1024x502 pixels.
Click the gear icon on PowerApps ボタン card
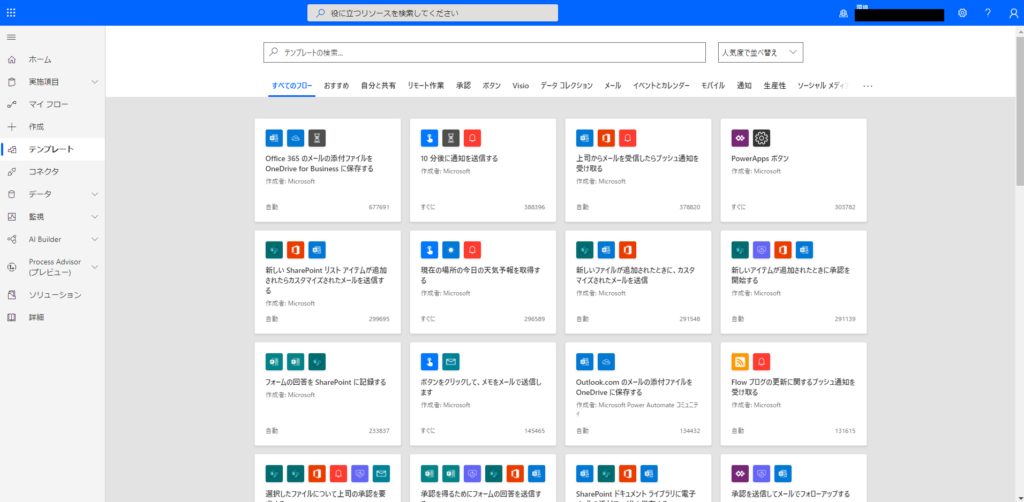[761, 138]
